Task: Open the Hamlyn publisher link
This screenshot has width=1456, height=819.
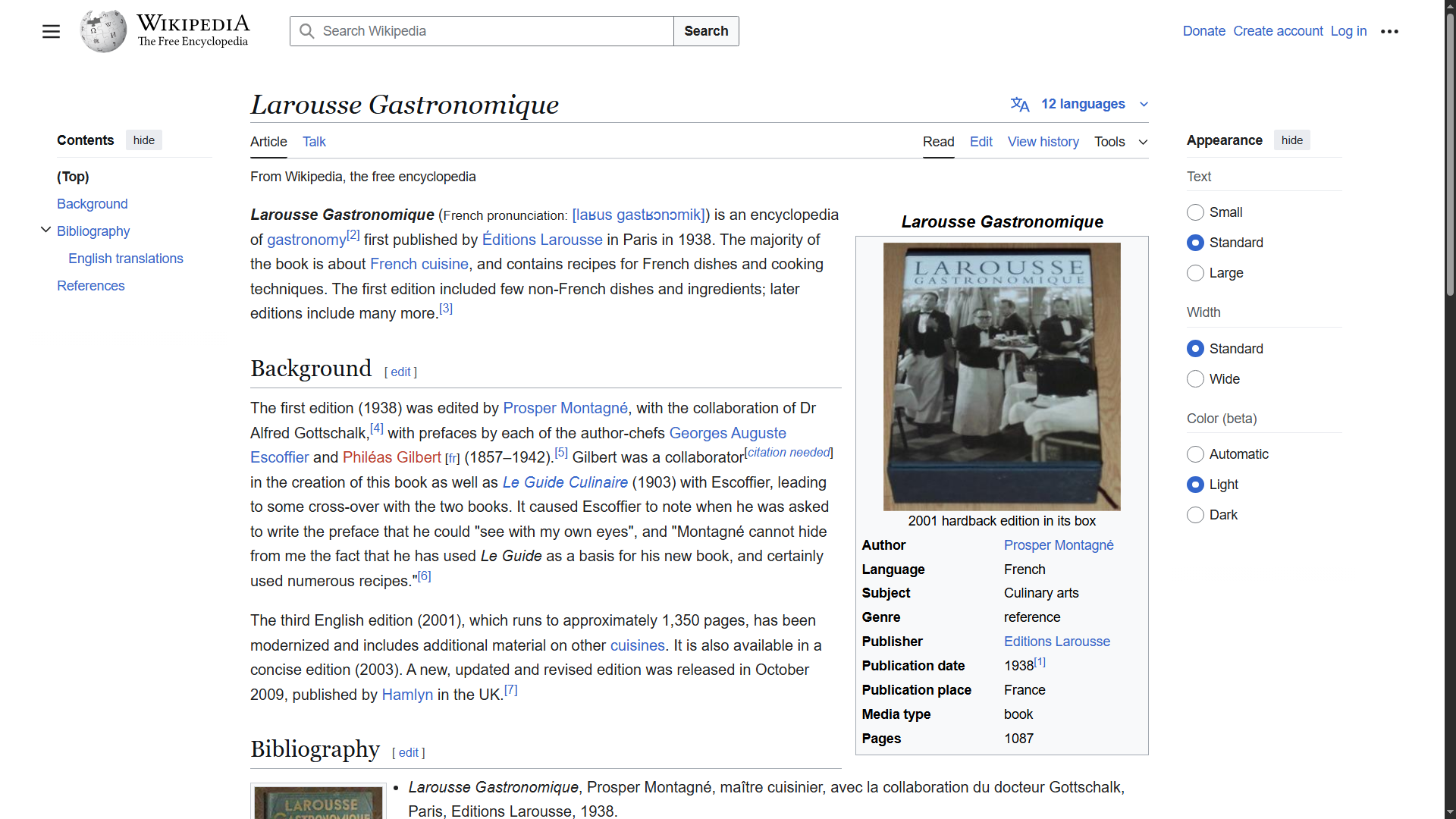Action: (407, 695)
